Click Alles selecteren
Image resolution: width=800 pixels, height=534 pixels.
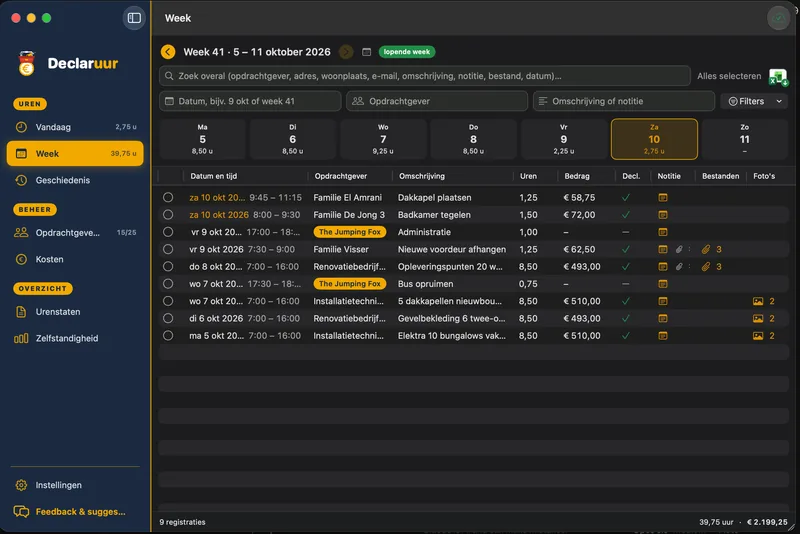click(729, 76)
